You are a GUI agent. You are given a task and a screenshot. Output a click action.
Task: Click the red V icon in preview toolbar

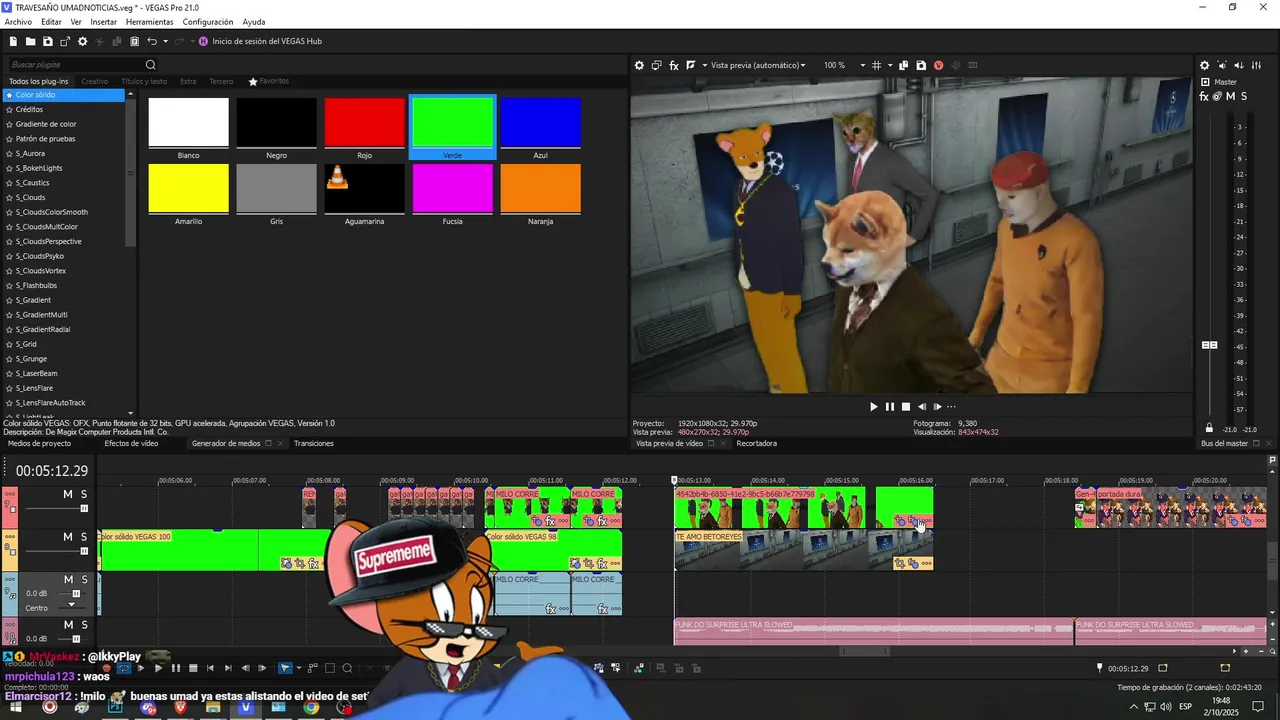tap(938, 65)
